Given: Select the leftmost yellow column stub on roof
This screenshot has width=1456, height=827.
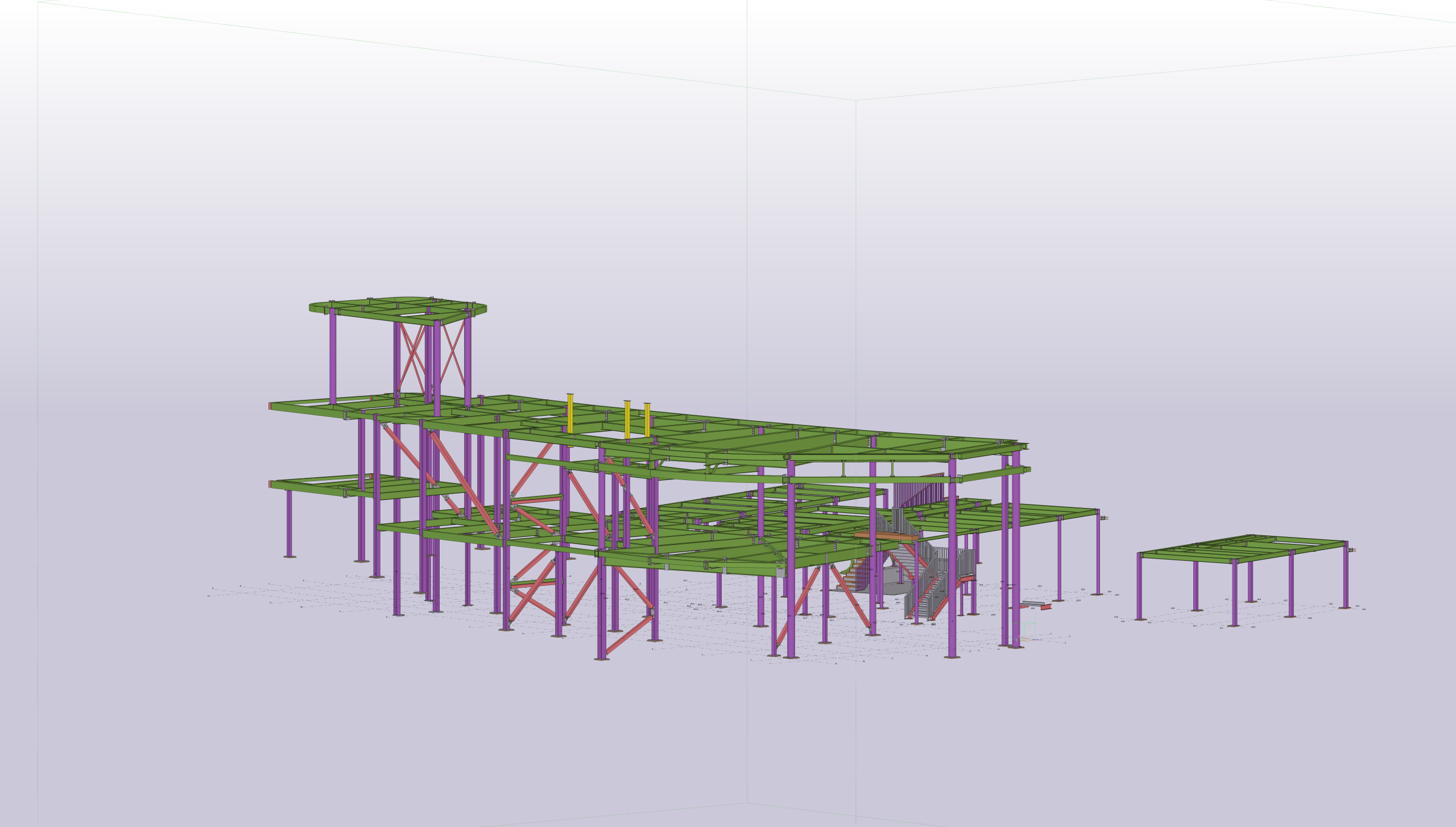Looking at the screenshot, I should [570, 413].
